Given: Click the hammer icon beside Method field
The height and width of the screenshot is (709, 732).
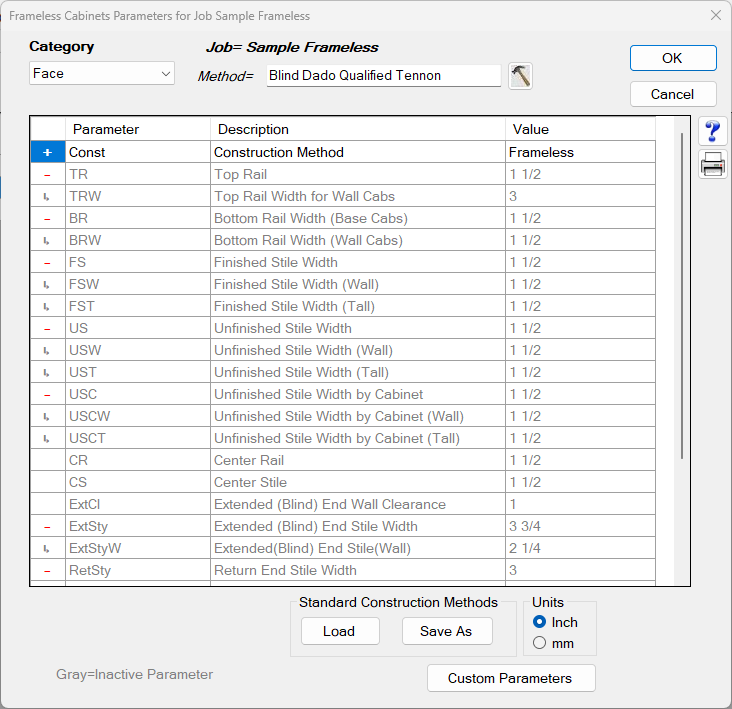Looking at the screenshot, I should click(x=520, y=76).
